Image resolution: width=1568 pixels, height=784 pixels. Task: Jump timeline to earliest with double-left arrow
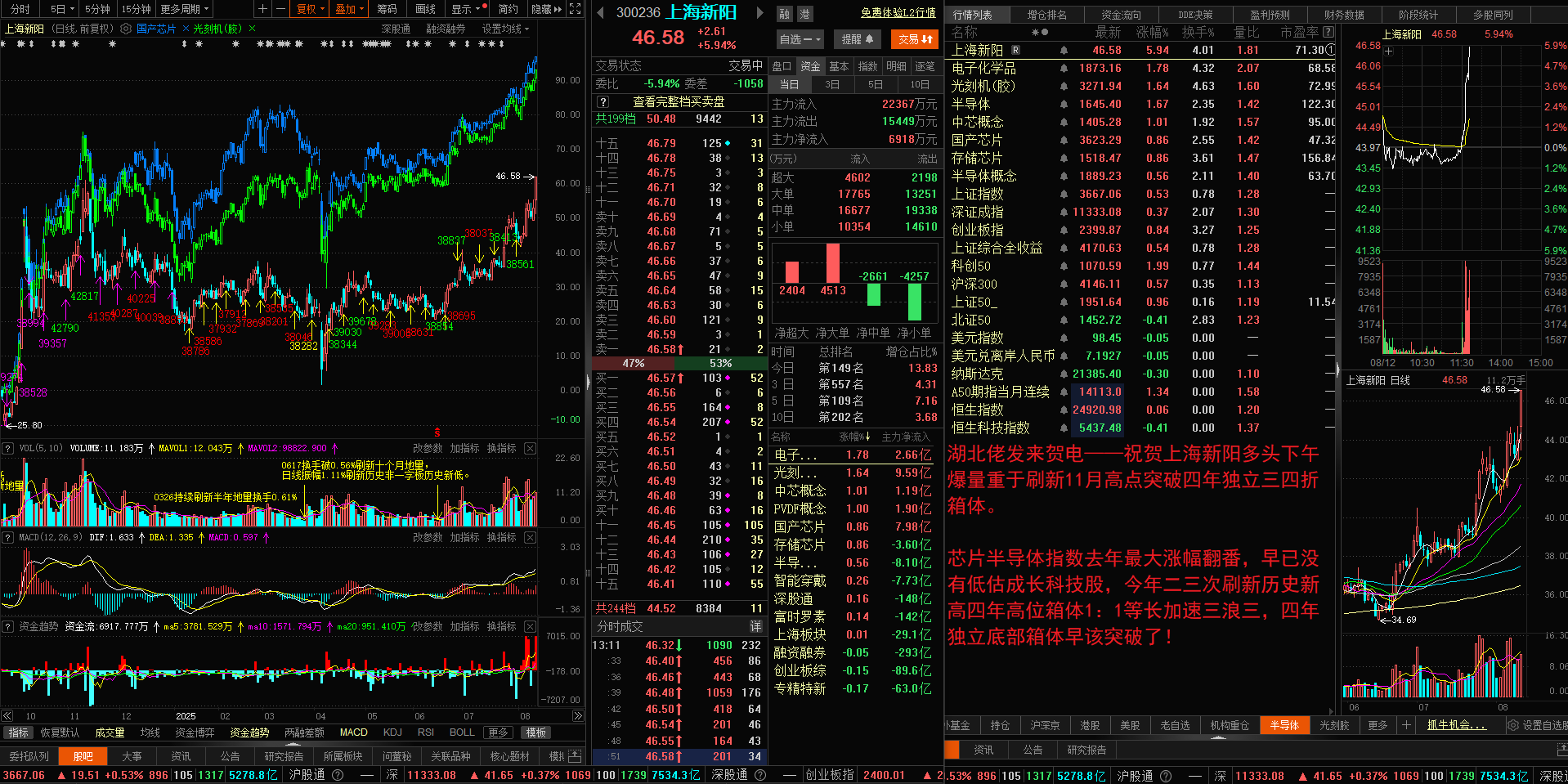pos(7,716)
